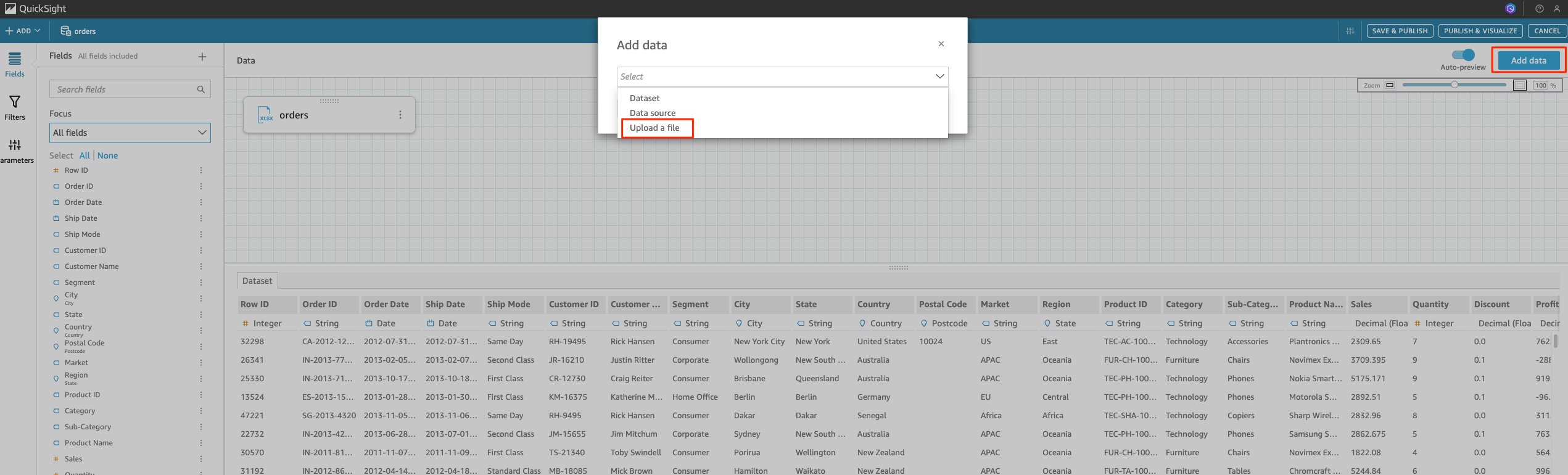Click the zoom-to-fit icon beside Zoom label
The width and height of the screenshot is (1568, 475).
point(1390,85)
